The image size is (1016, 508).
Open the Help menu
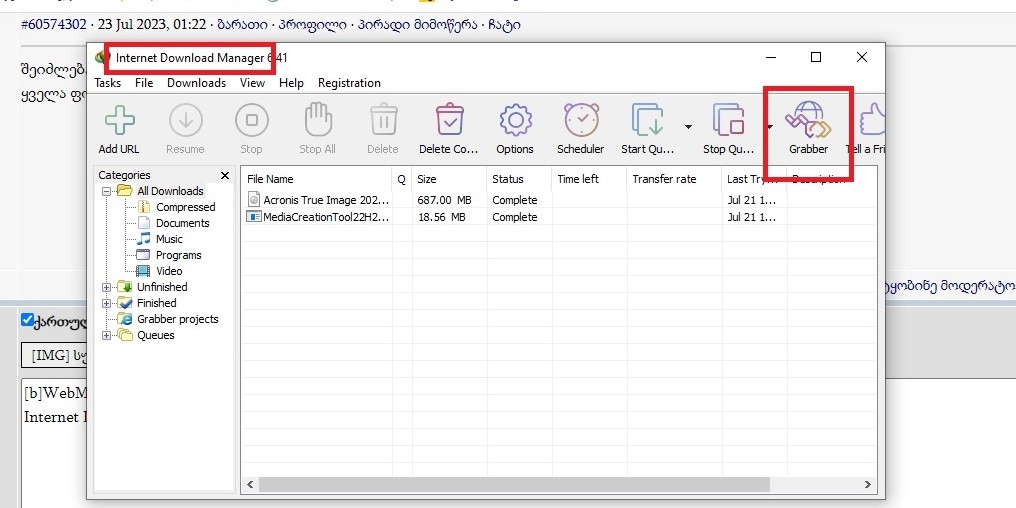click(x=291, y=83)
